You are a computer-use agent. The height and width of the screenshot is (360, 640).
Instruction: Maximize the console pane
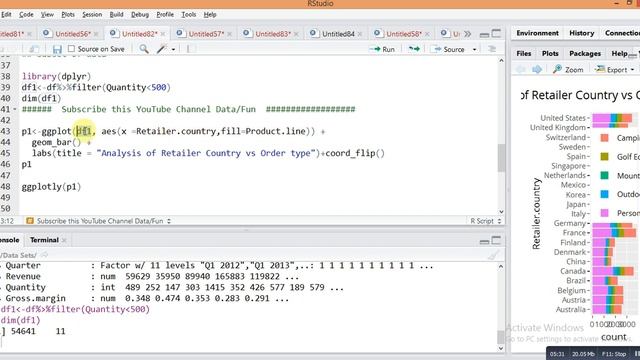pos(496,240)
